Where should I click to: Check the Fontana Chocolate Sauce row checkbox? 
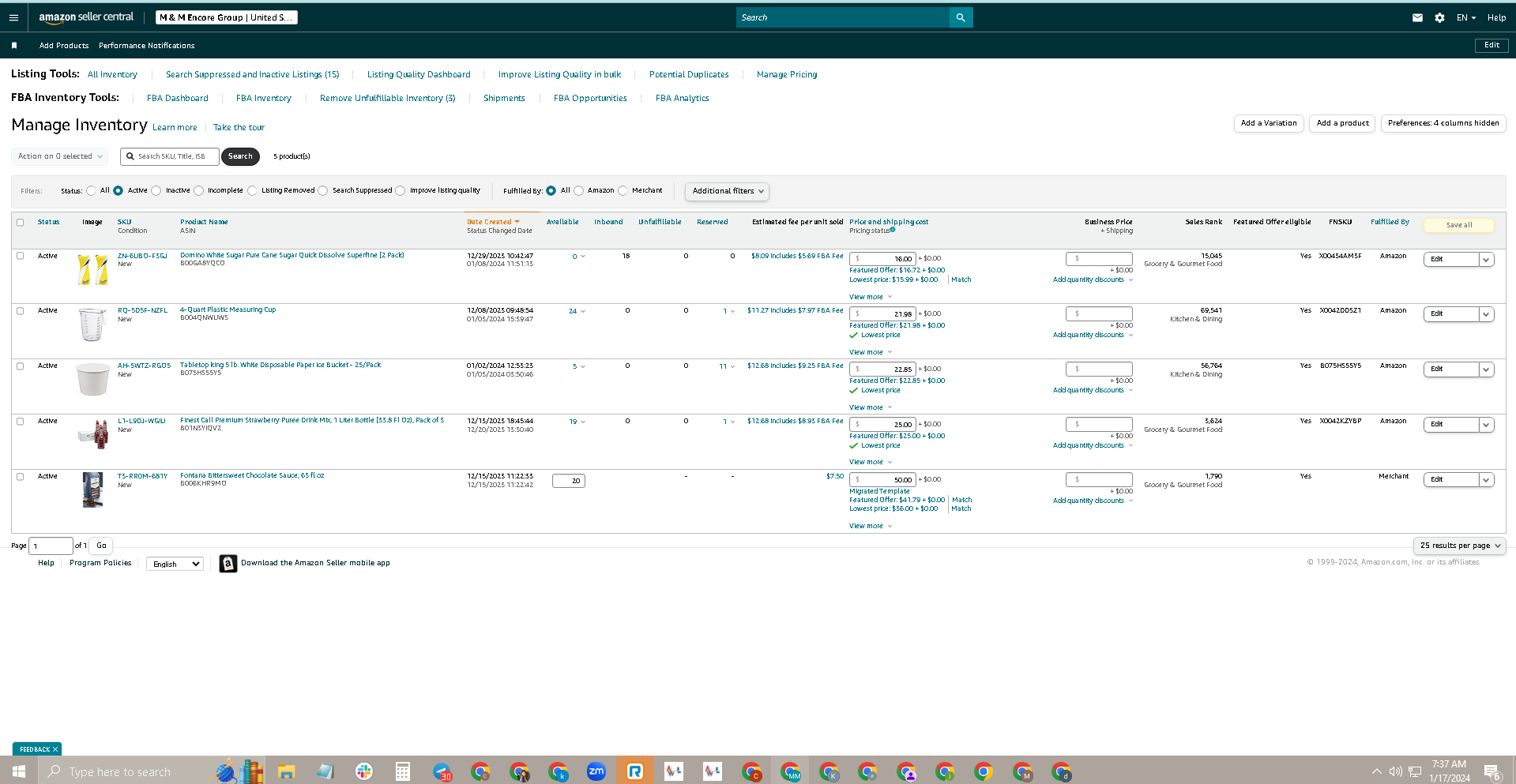[21, 476]
